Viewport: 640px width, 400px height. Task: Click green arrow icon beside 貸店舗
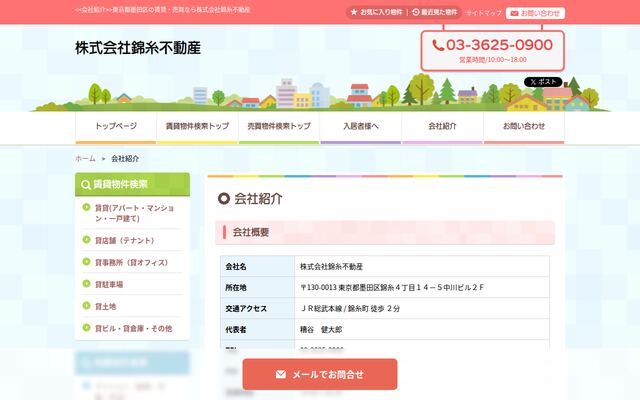tap(86, 240)
